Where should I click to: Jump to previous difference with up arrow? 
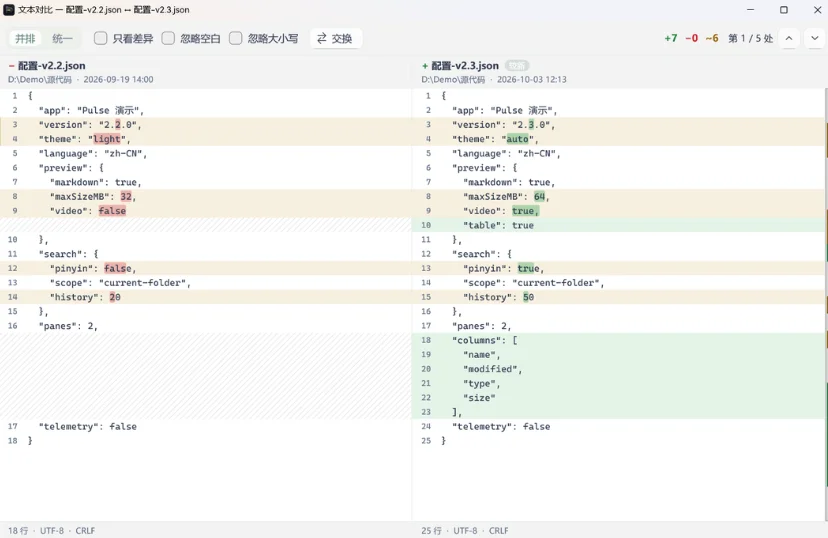(x=788, y=39)
